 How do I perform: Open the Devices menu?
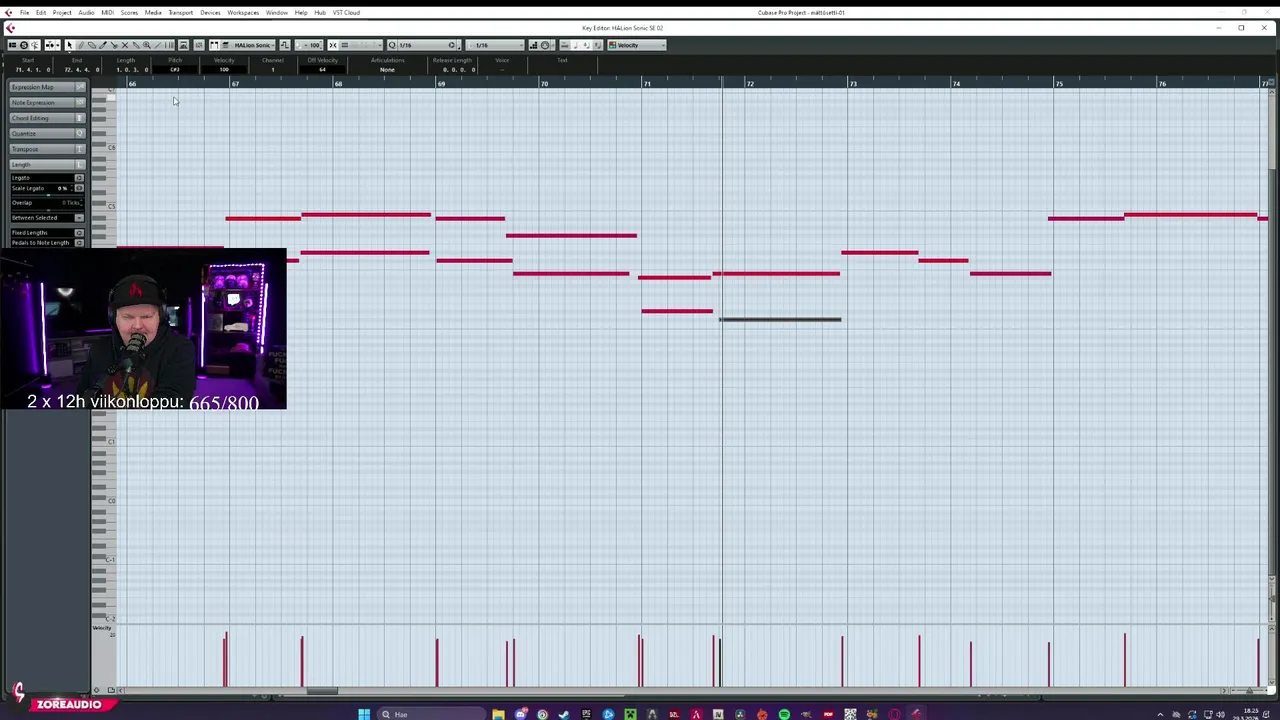point(210,12)
